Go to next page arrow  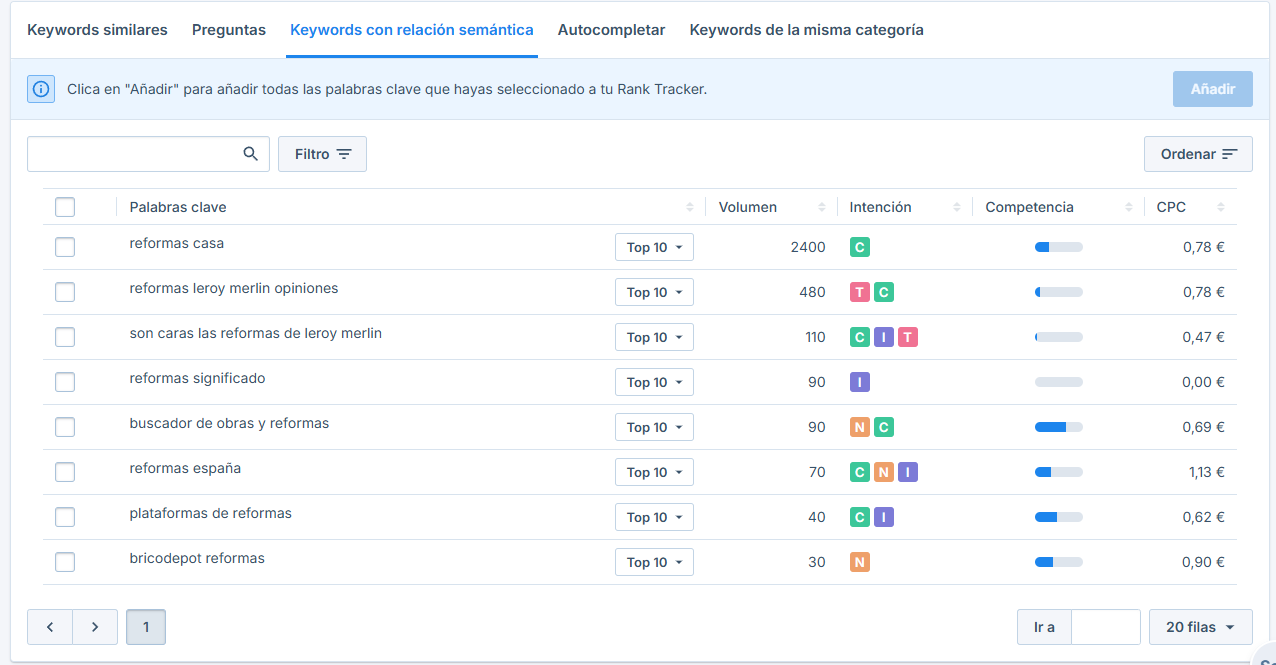click(95, 627)
